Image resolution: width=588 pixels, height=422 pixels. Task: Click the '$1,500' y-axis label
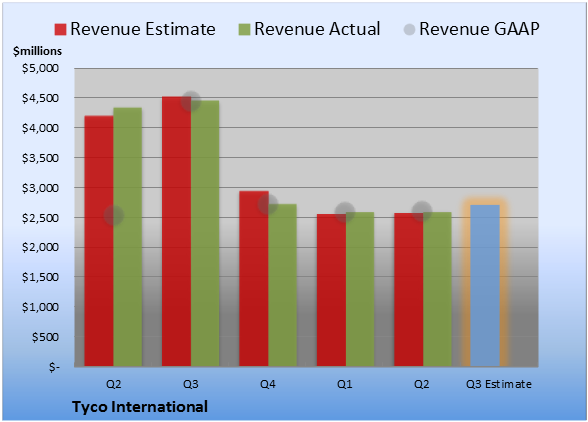click(40, 277)
